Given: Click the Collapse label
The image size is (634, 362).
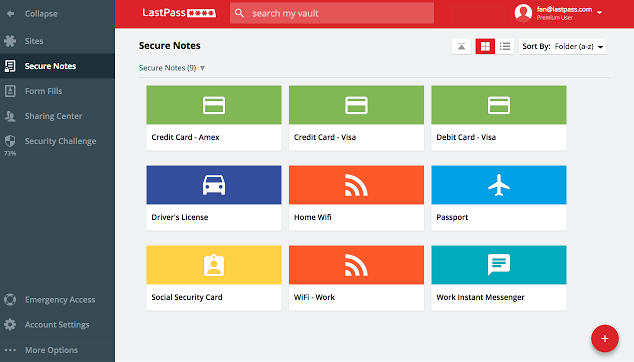Looking at the screenshot, I should 41,14.
